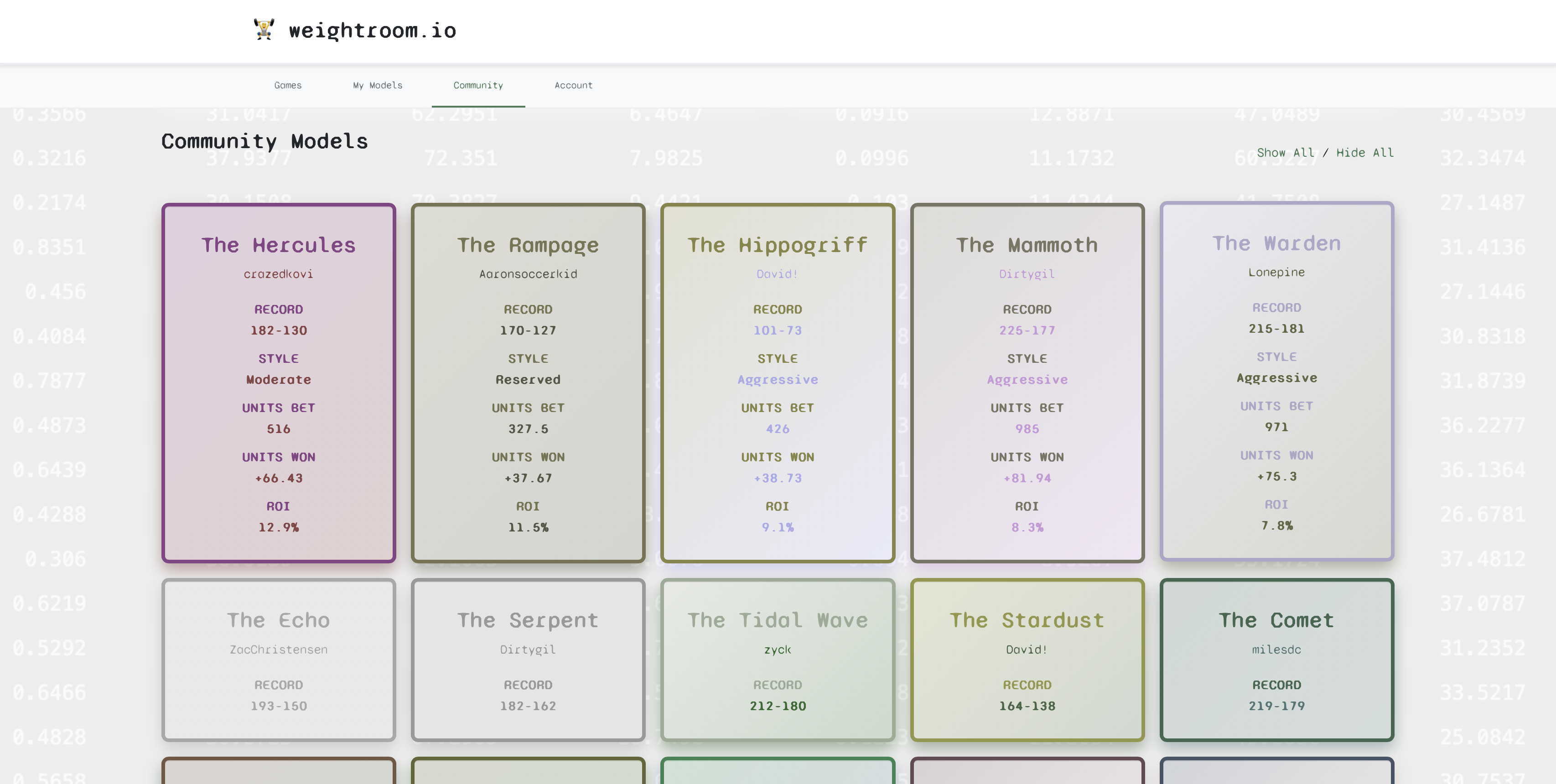The image size is (1556, 784).
Task: Expand The Comet model card
Action: 1276,620
